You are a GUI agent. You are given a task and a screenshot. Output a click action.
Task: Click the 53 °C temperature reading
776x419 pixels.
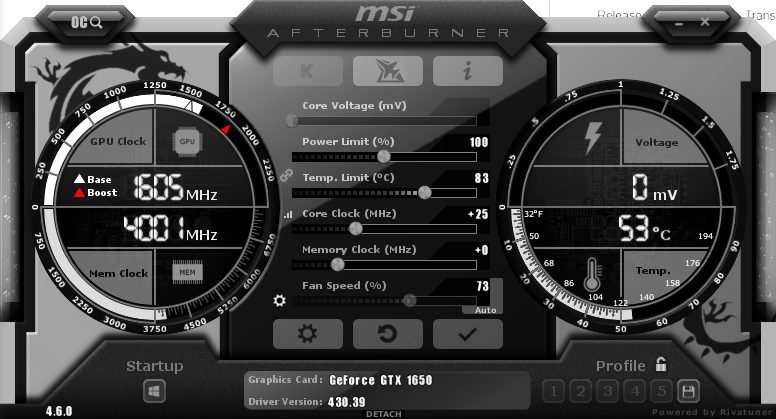pyautogui.click(x=644, y=229)
